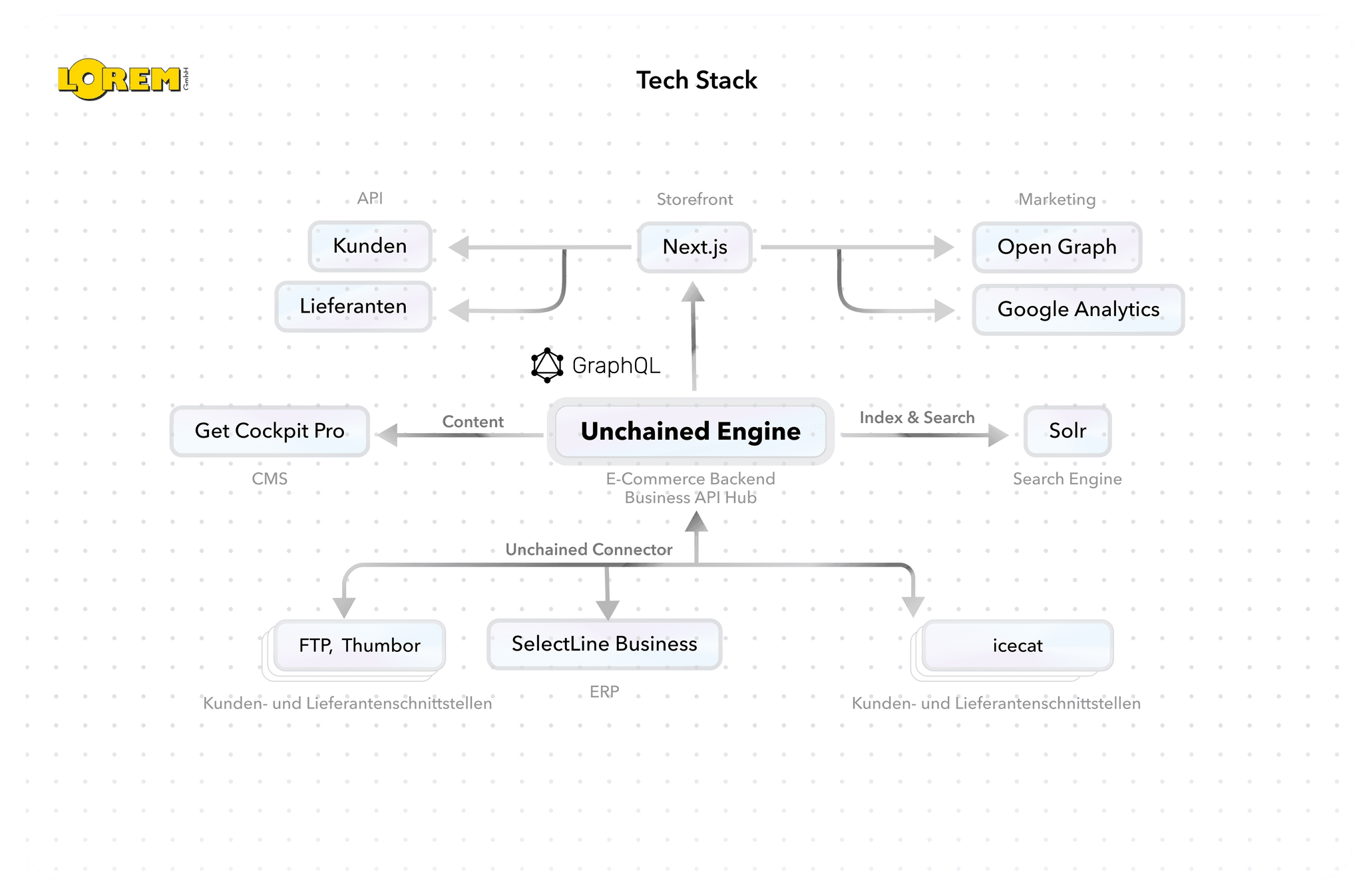1363x896 pixels.
Task: Click the Content arrow label
Action: (473, 422)
